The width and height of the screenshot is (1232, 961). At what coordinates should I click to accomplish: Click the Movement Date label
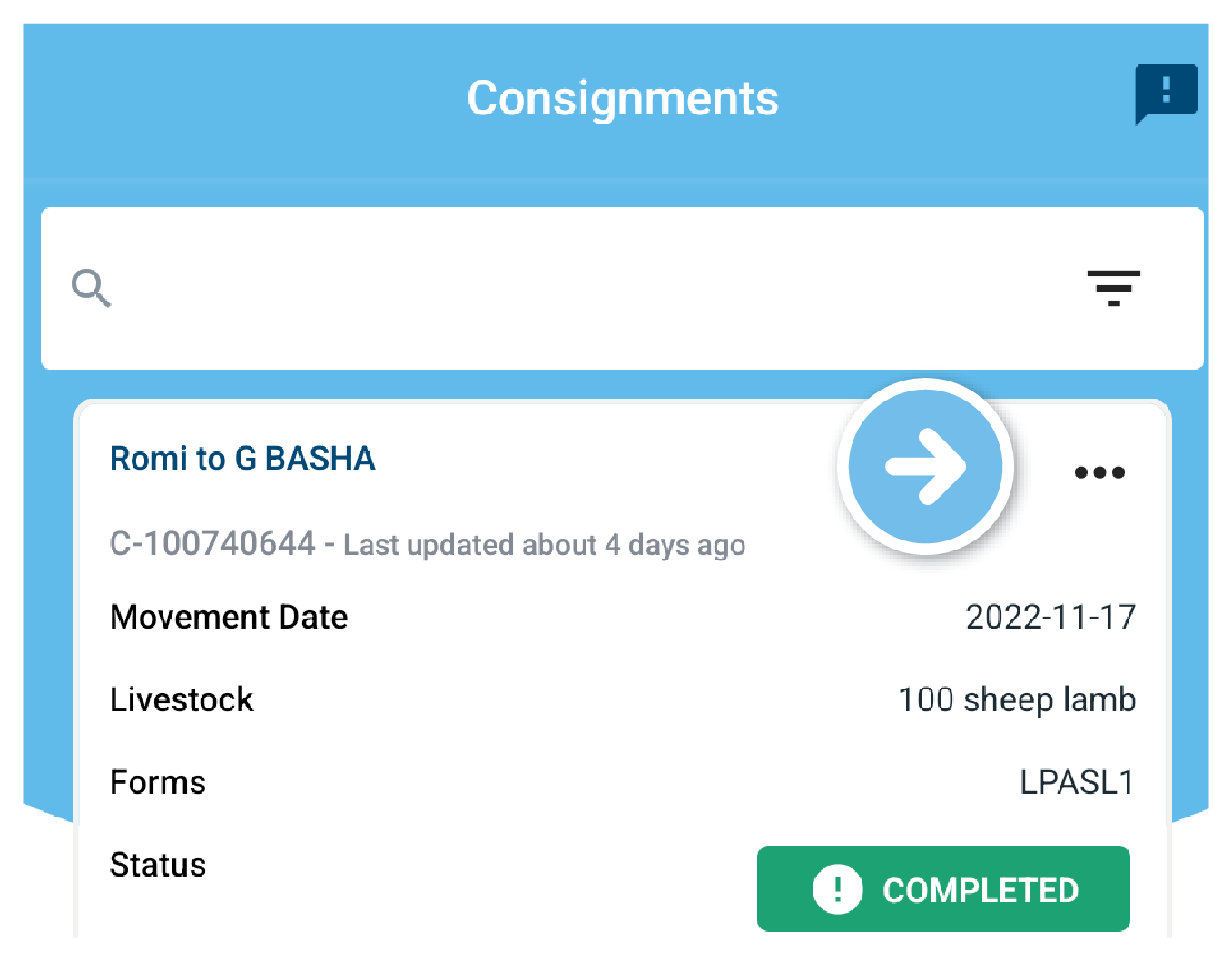point(229,618)
